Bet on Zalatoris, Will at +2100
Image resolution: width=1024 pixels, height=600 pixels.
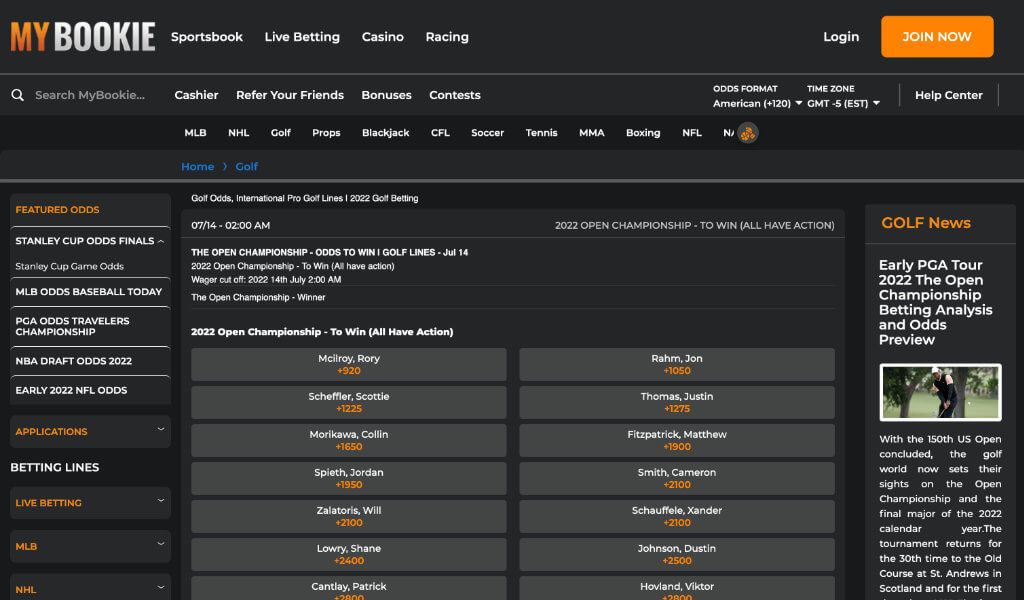click(349, 516)
